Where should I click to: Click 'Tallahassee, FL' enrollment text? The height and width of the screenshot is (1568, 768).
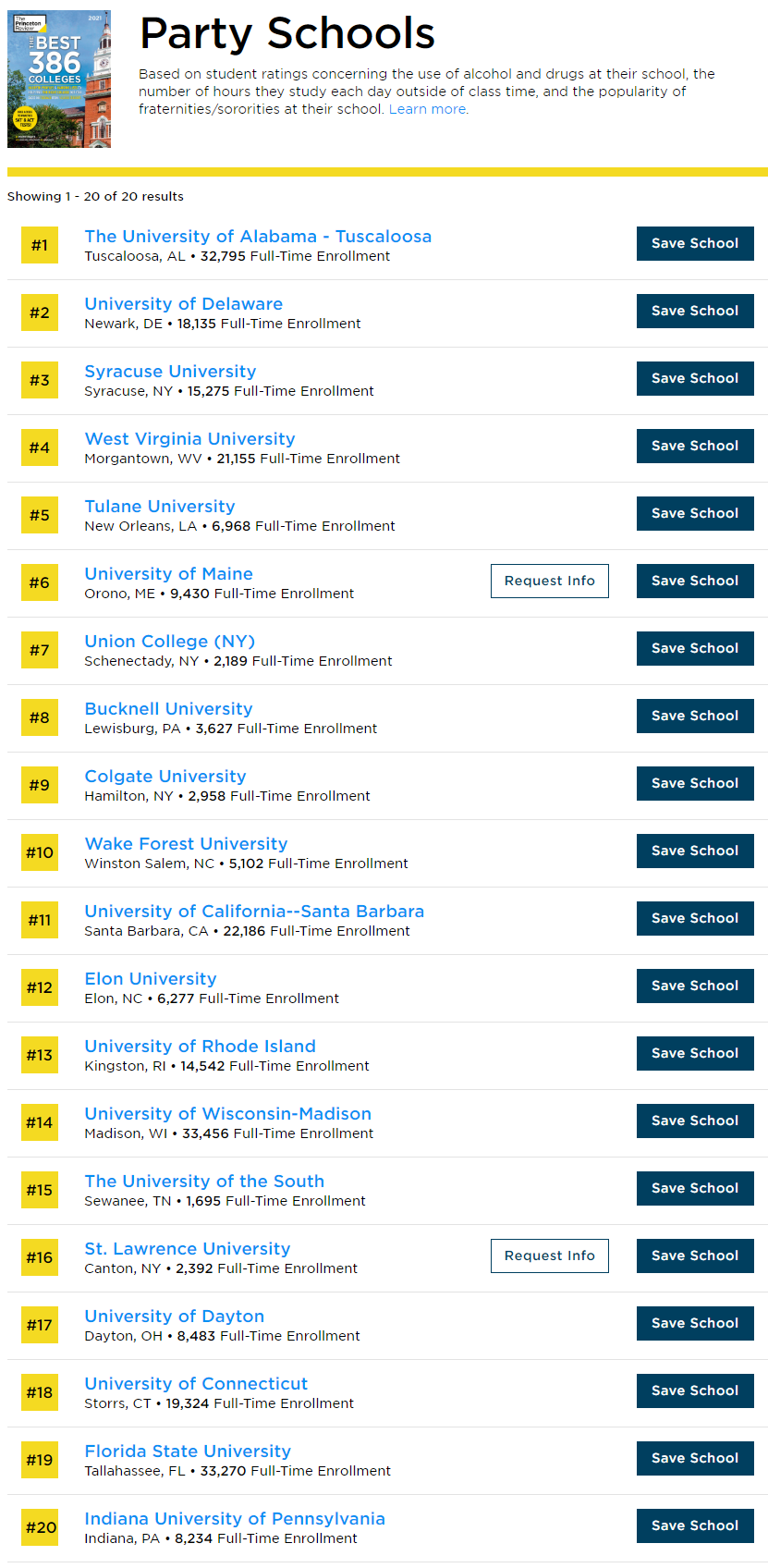click(238, 1471)
